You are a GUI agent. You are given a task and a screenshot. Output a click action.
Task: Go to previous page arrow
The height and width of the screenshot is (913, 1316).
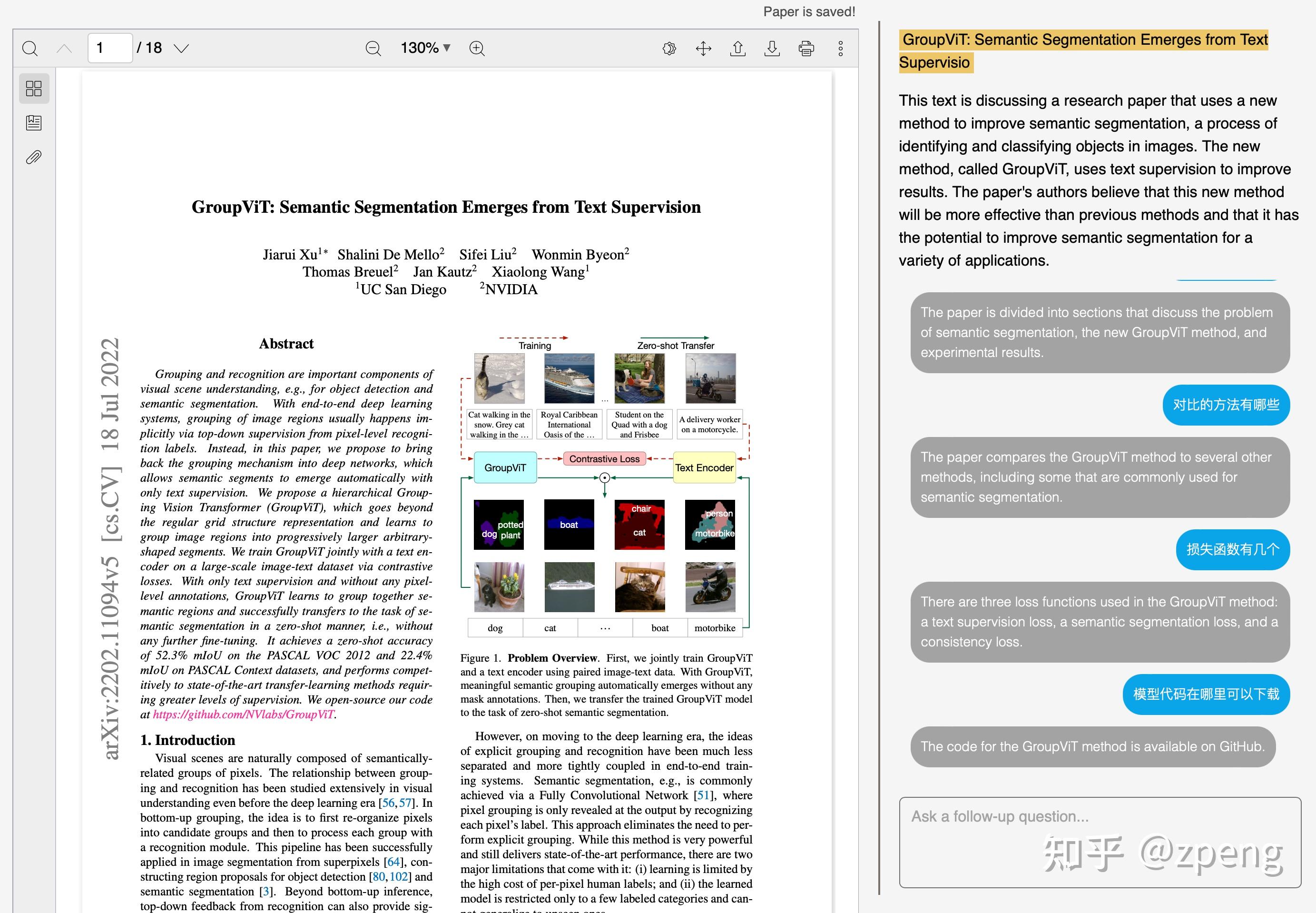[x=65, y=48]
